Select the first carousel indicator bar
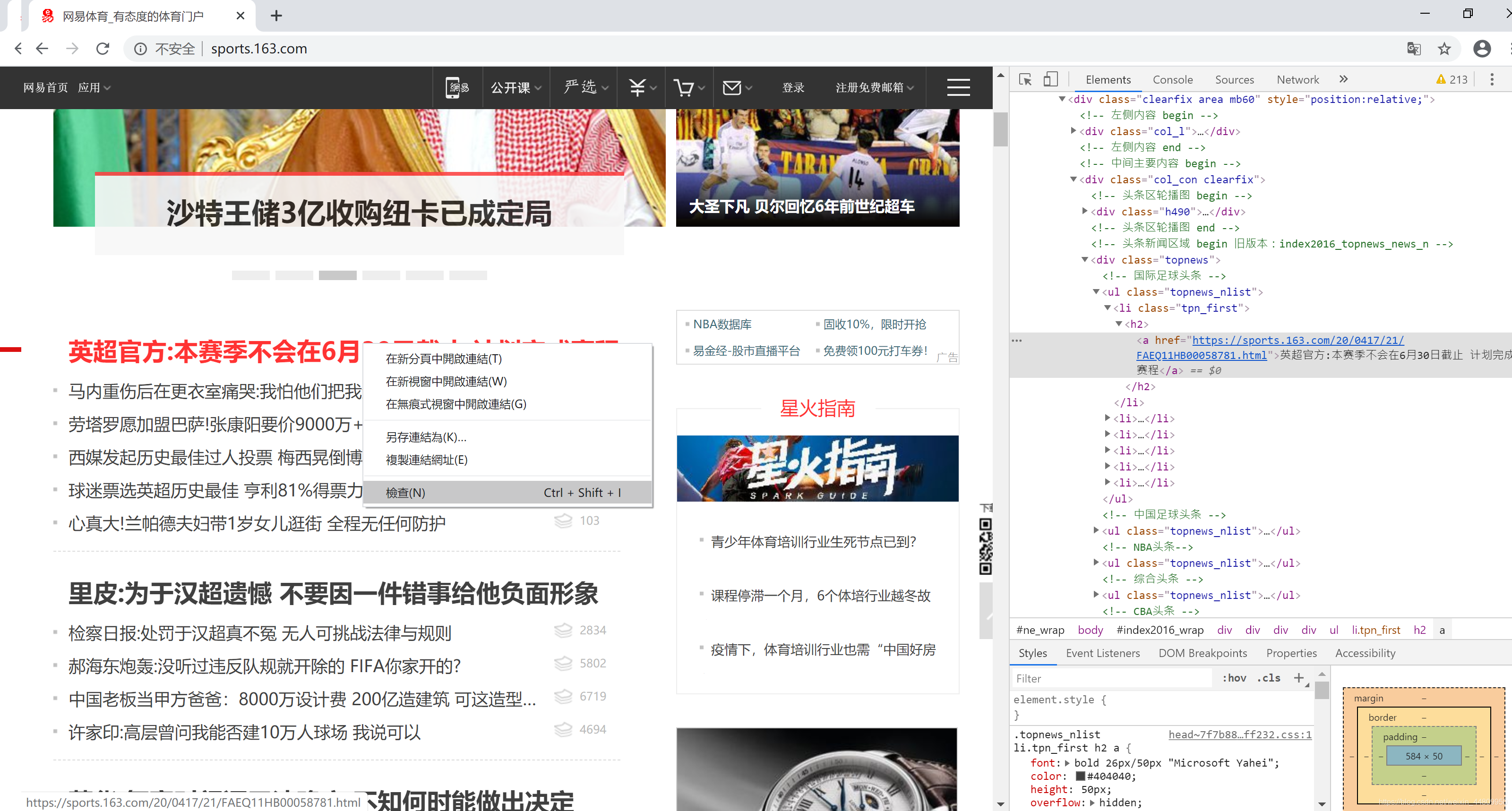 [250, 274]
